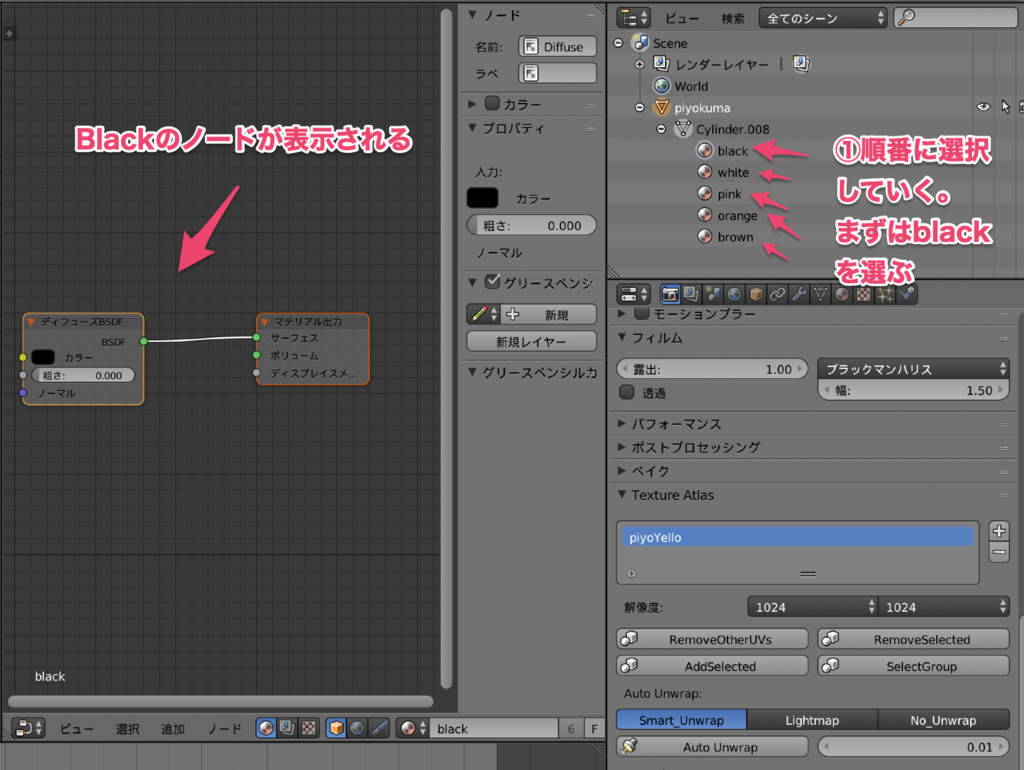Enable the 透過 transparent checkbox
This screenshot has height=770, width=1024.
pyautogui.click(x=627, y=392)
